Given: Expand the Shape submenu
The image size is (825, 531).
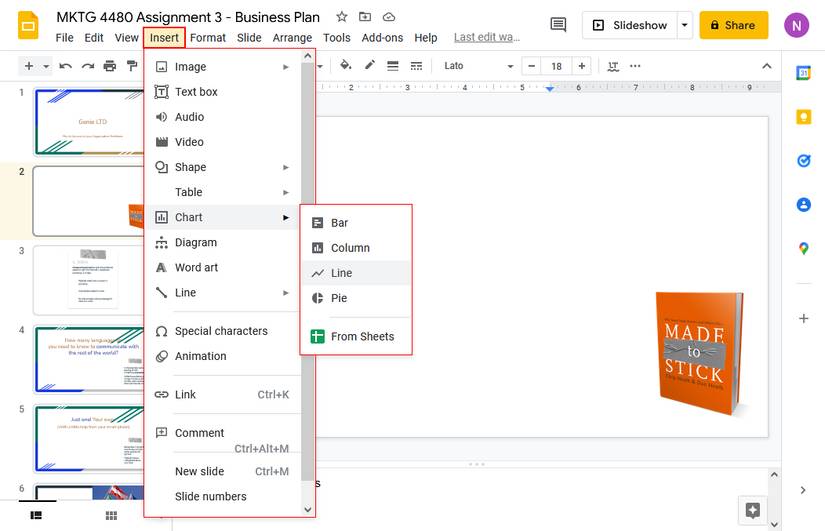Looking at the screenshot, I should pos(286,167).
